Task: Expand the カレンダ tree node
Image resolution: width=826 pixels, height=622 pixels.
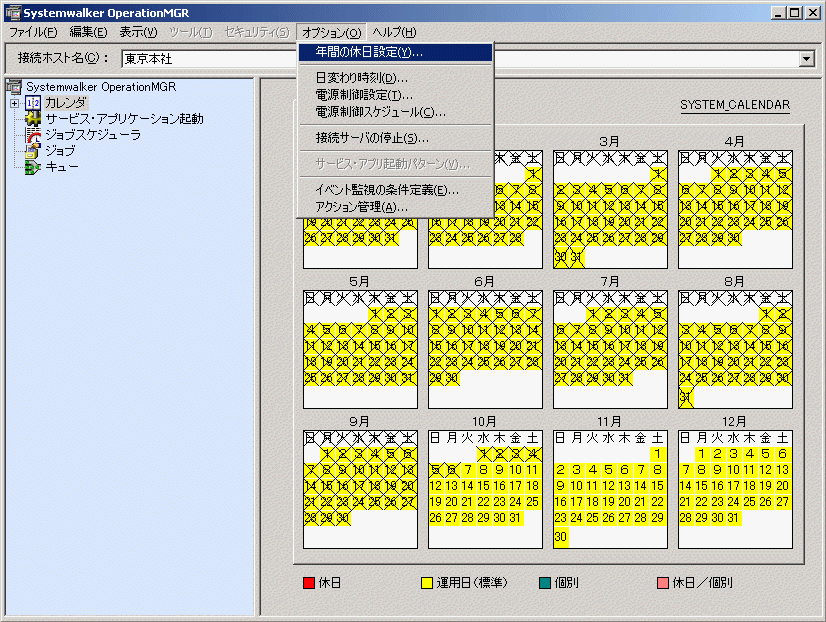Action: point(15,103)
